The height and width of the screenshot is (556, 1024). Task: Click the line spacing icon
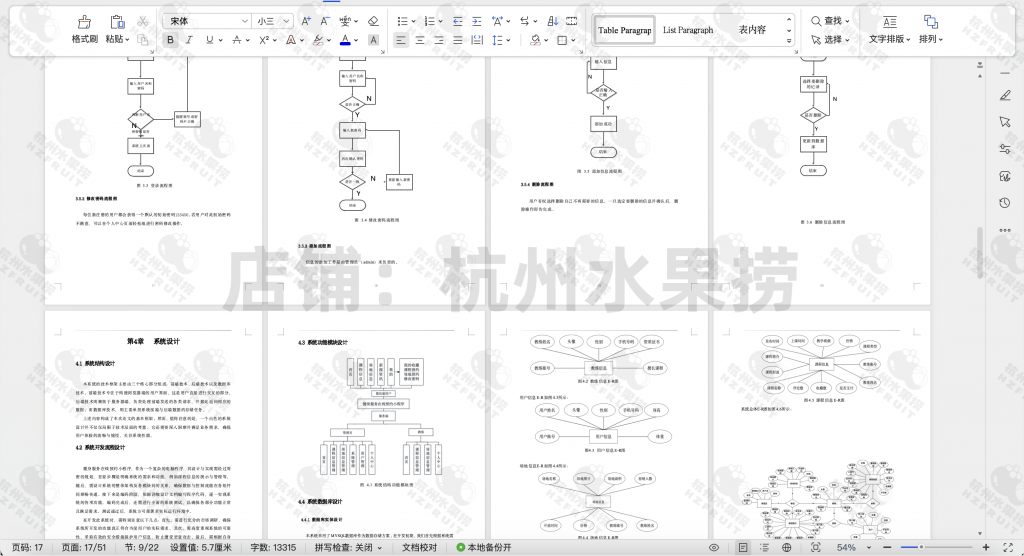pyautogui.click(x=498, y=40)
